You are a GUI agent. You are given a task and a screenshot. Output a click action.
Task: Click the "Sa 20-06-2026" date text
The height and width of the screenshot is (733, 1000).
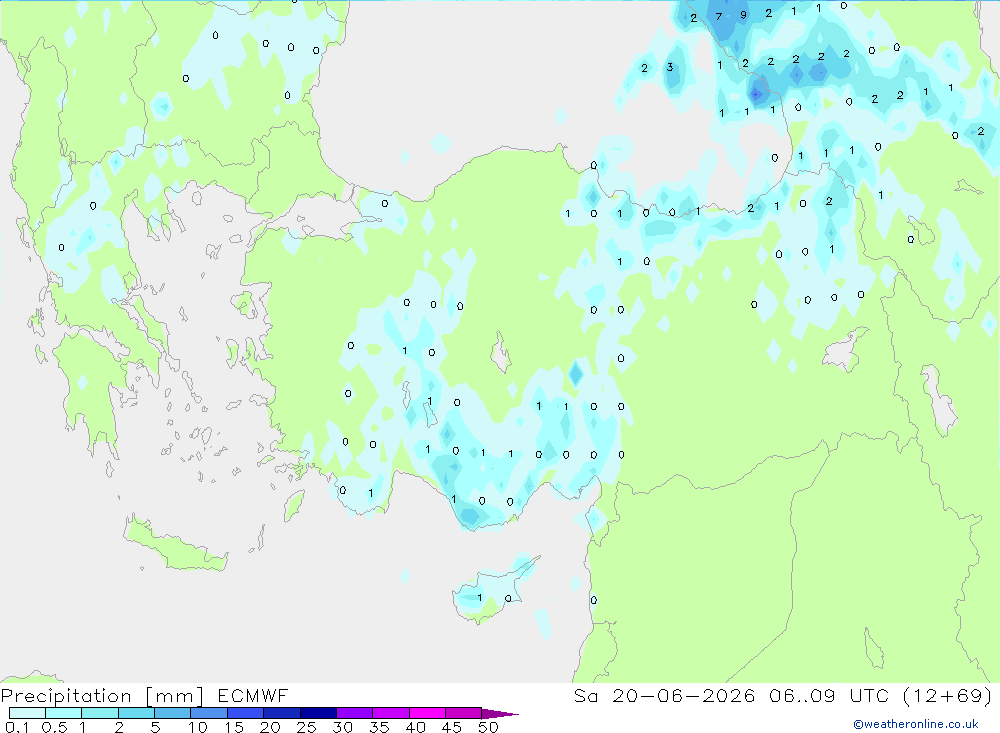pyautogui.click(x=665, y=695)
